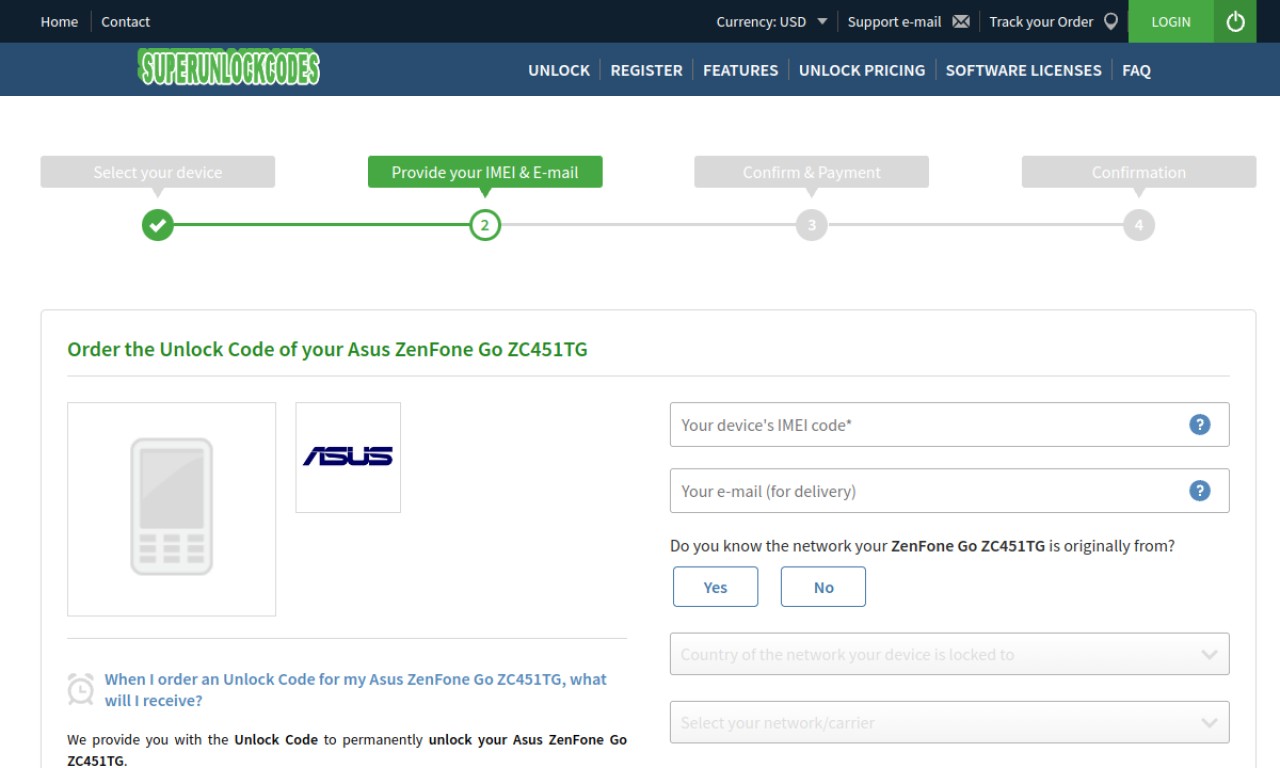Click the Asus brand logo thumbnail

tap(348, 457)
